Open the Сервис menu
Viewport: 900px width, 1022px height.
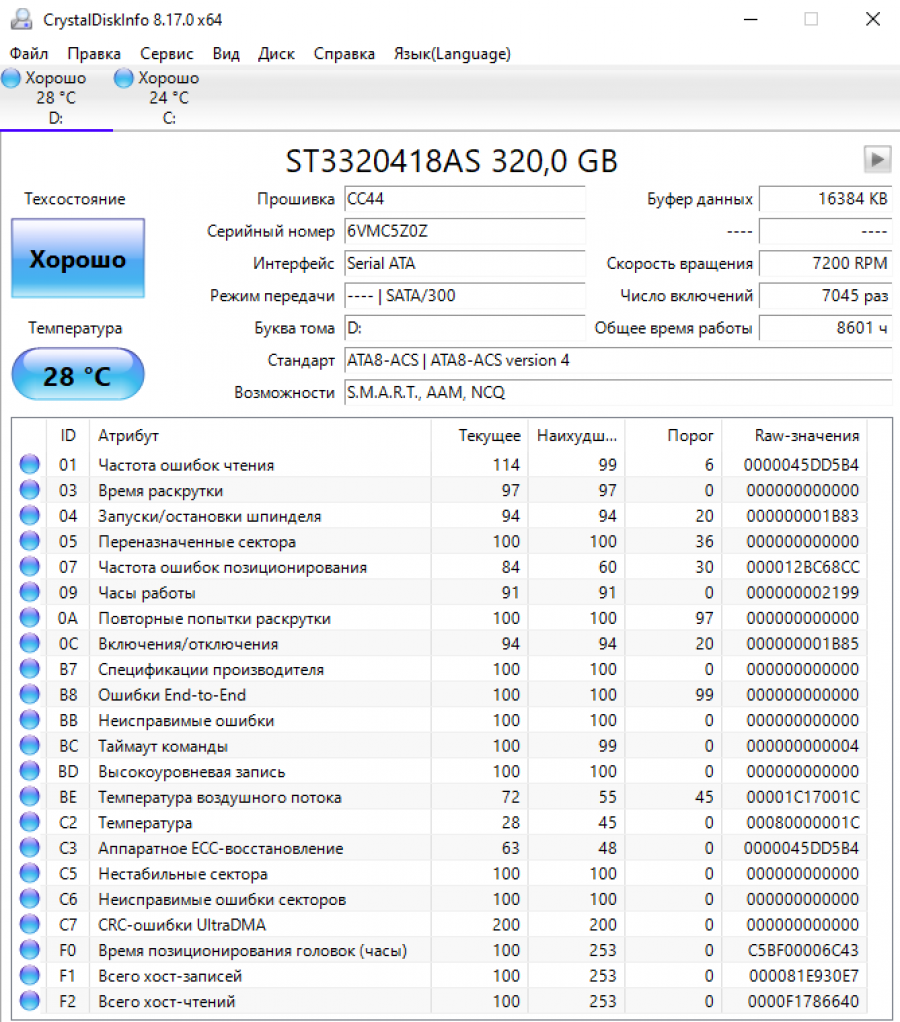pos(167,54)
